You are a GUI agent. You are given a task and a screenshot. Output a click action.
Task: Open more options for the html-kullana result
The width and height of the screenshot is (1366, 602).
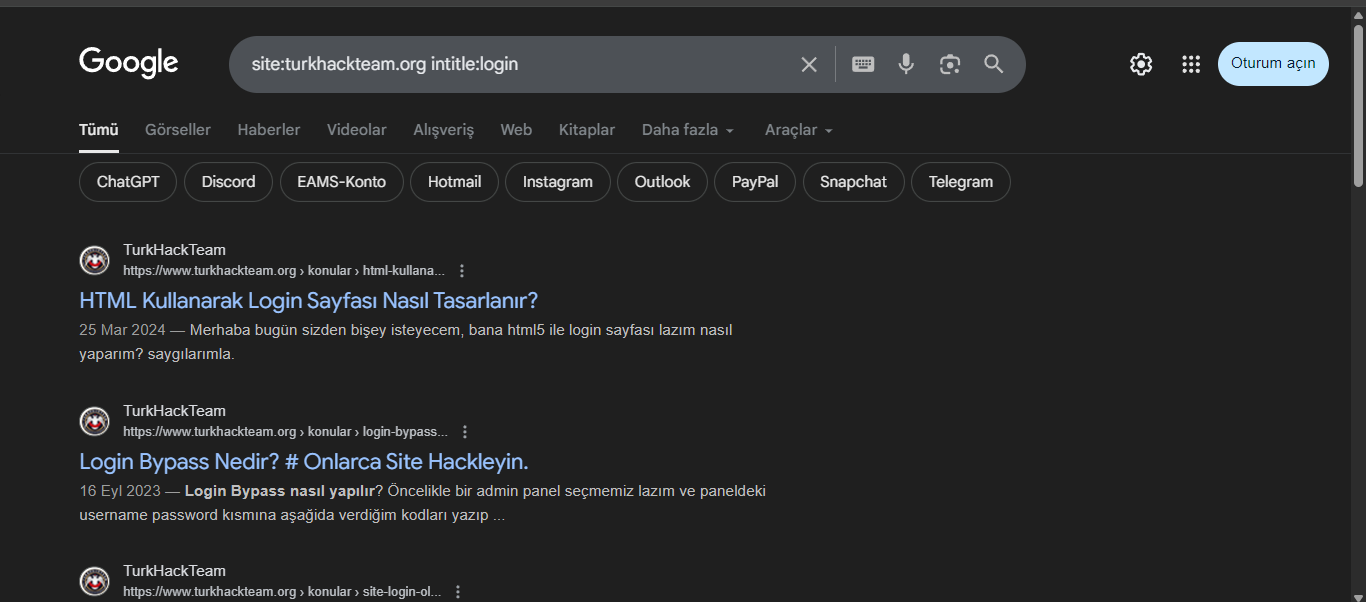tap(461, 271)
